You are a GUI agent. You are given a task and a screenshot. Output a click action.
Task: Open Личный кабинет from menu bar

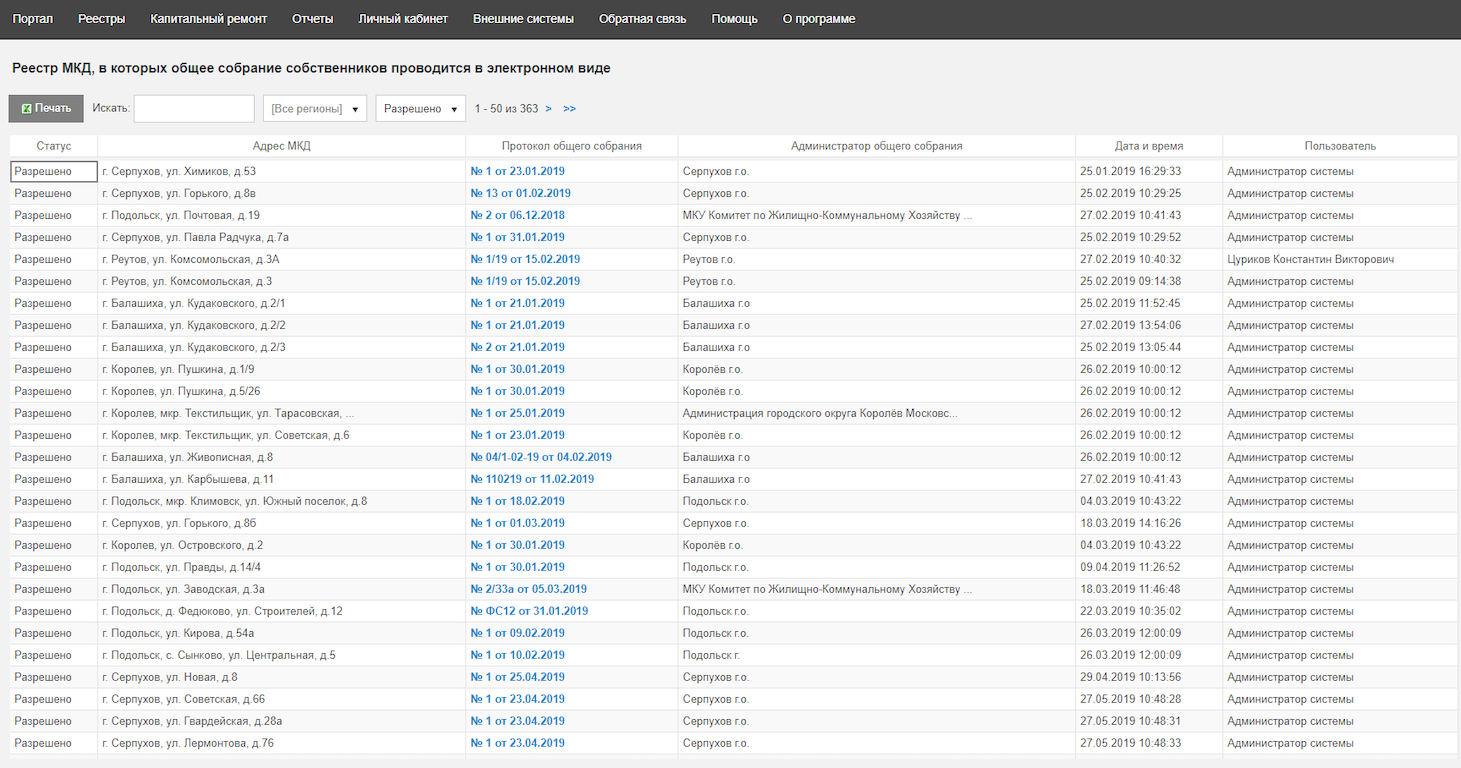click(x=402, y=19)
